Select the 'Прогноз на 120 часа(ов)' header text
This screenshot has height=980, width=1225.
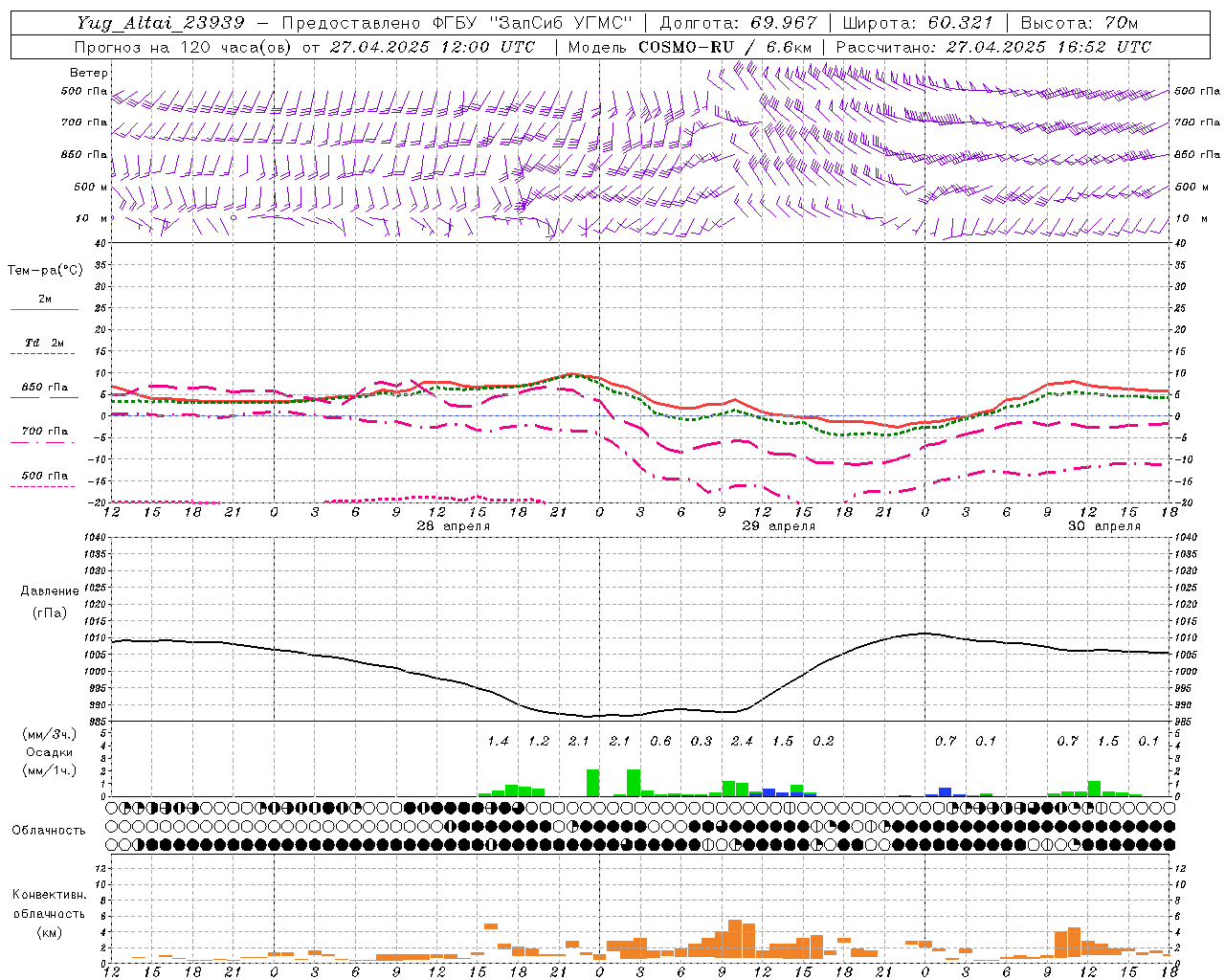[x=184, y=47]
